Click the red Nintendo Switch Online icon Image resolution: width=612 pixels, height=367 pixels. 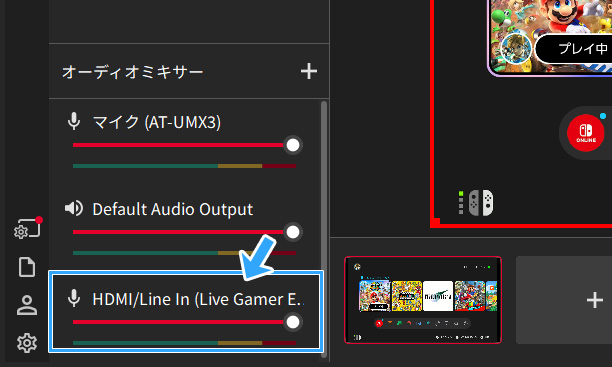click(x=585, y=133)
